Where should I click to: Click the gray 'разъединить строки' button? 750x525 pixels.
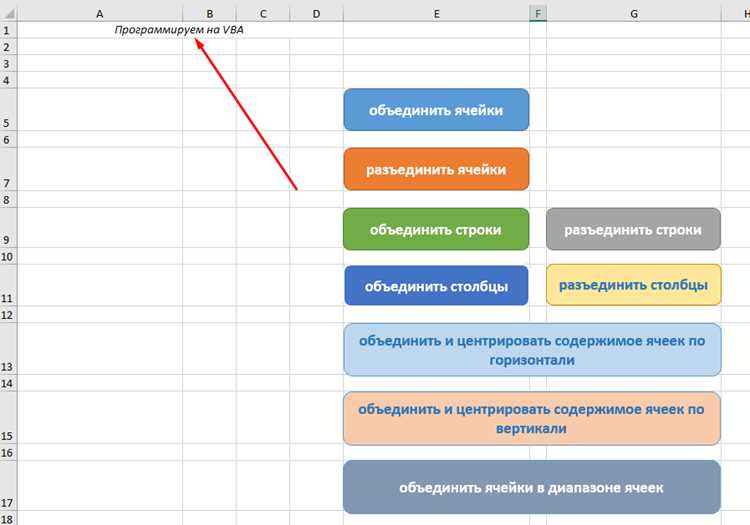point(633,229)
